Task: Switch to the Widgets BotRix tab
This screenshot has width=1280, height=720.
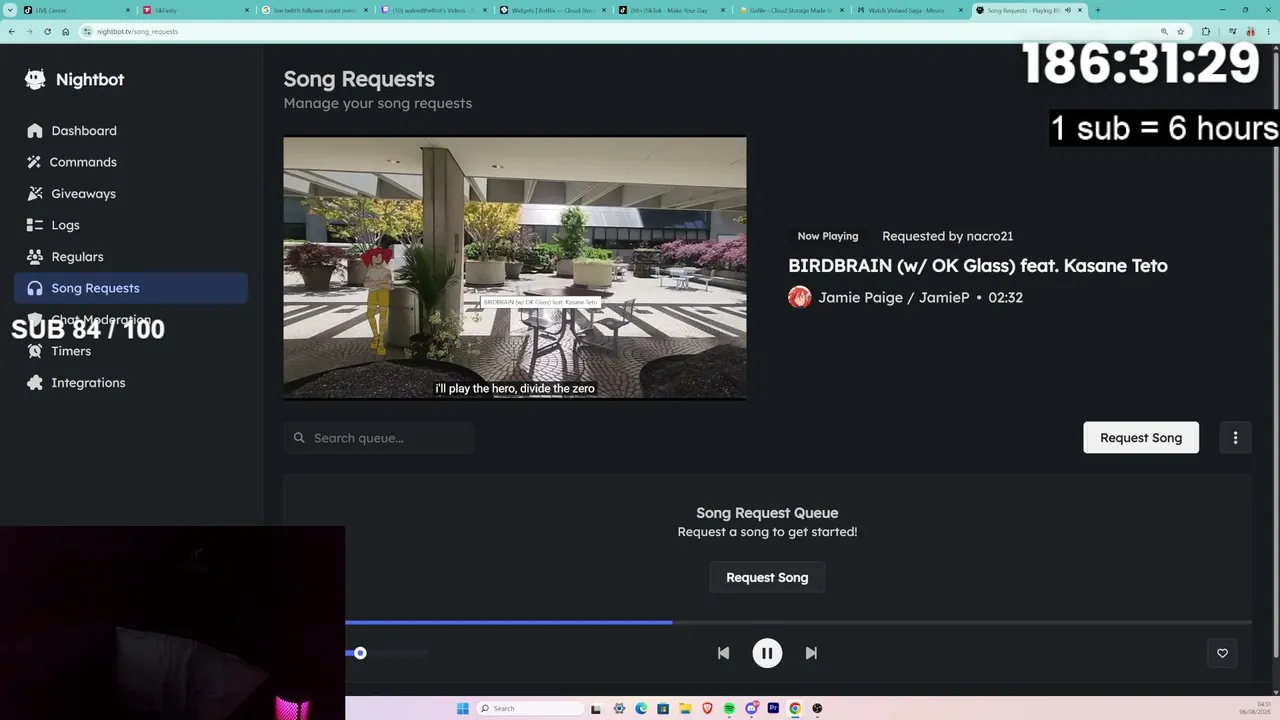Action: coord(553,10)
